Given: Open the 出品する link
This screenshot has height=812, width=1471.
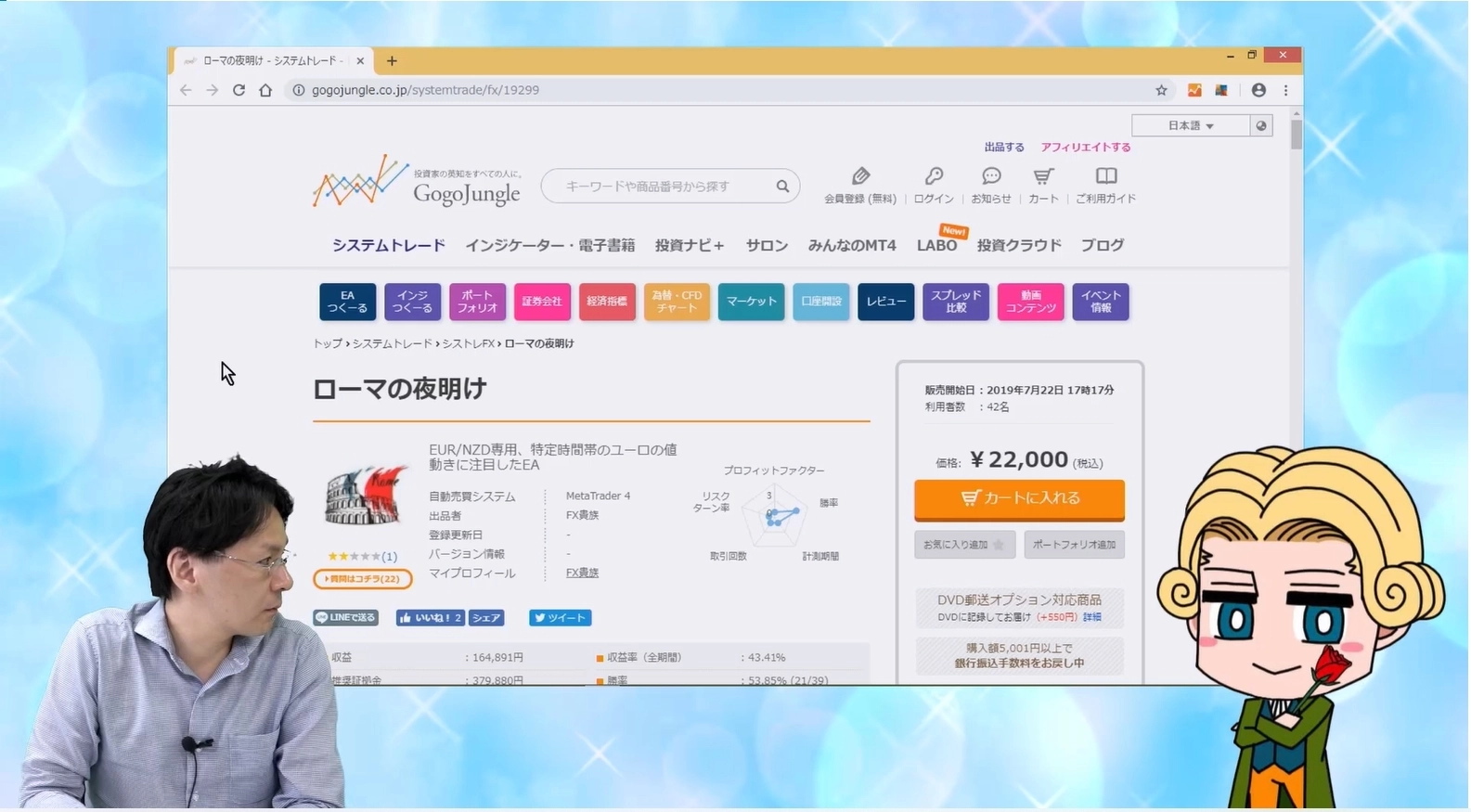Looking at the screenshot, I should (1004, 147).
